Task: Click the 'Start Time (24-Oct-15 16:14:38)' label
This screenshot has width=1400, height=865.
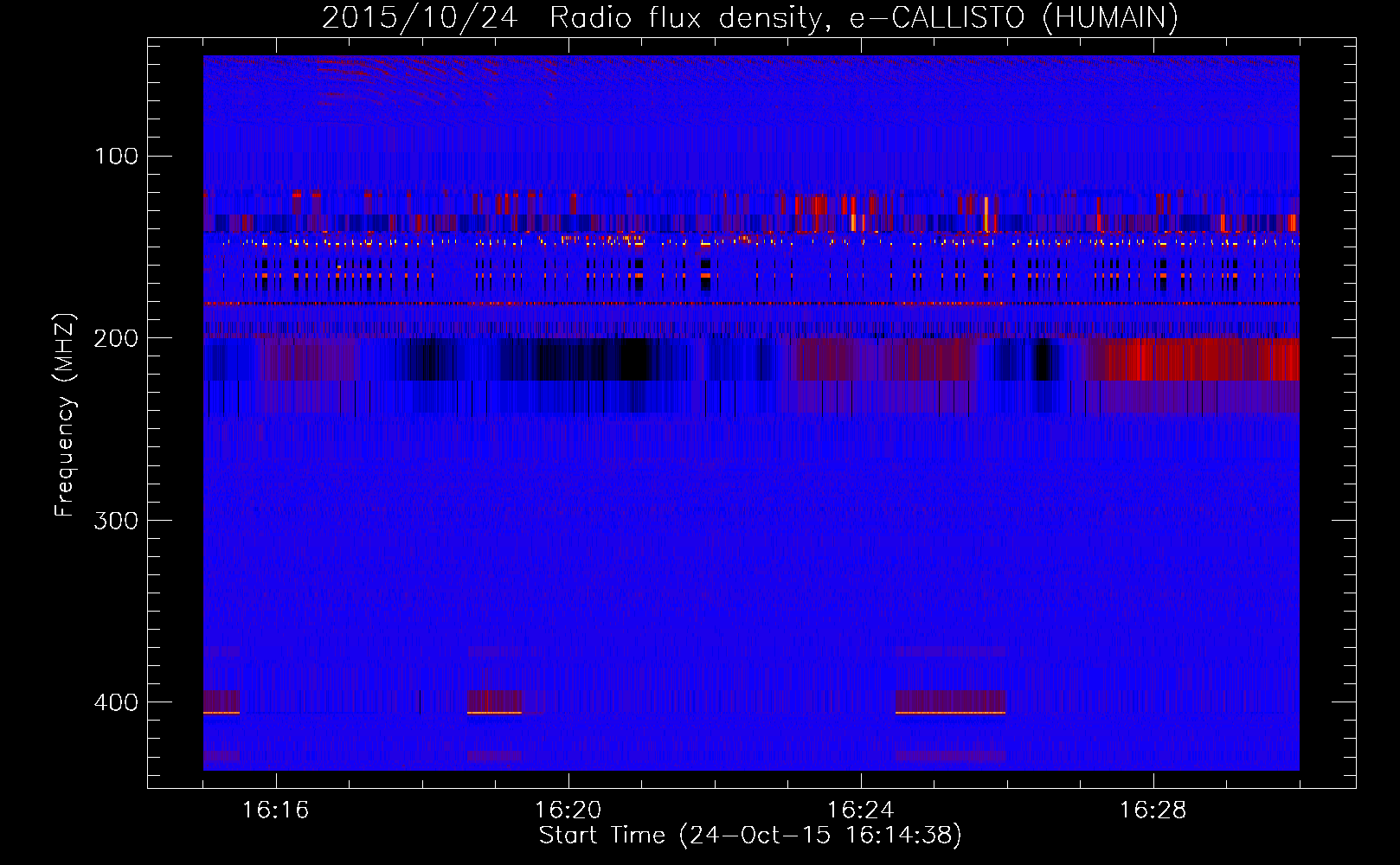Action: [750, 836]
